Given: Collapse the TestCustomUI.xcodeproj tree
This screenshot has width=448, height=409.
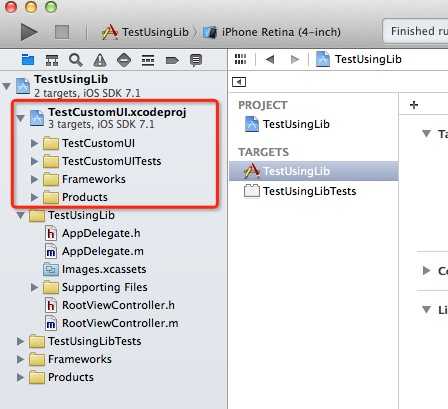Looking at the screenshot, I should coord(20,118).
